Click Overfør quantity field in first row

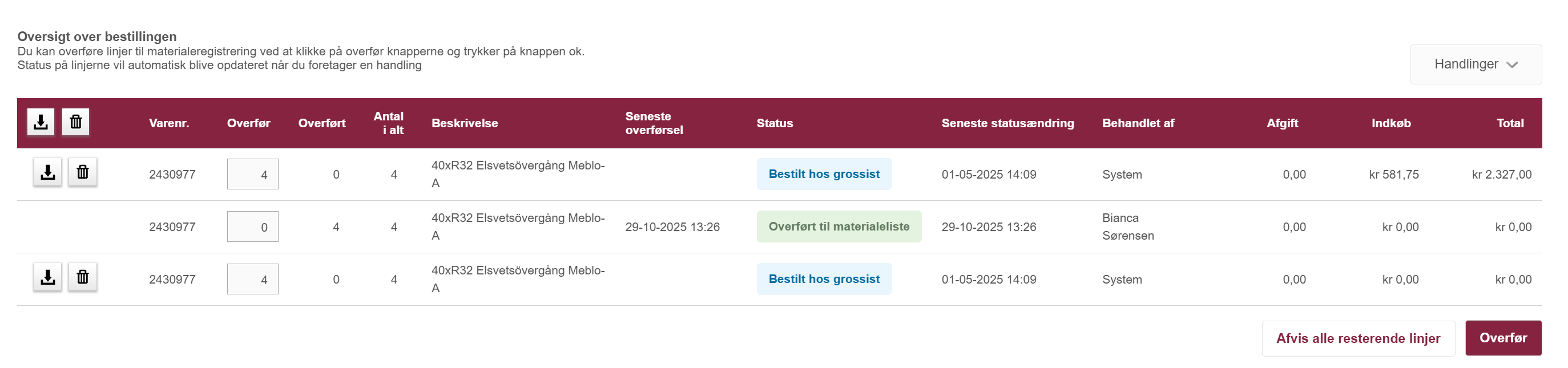tap(253, 175)
